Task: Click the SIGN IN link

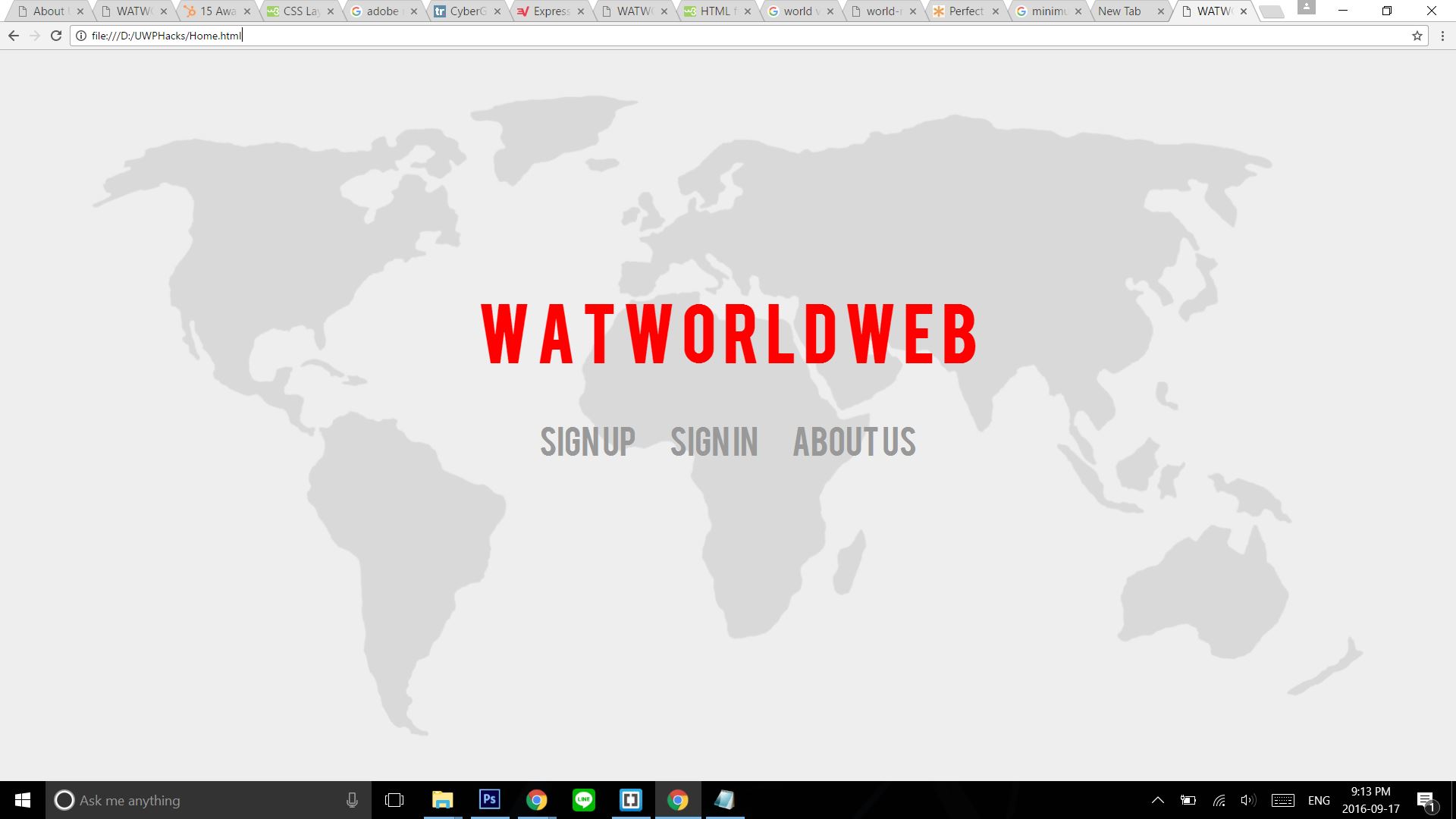Action: coord(714,442)
